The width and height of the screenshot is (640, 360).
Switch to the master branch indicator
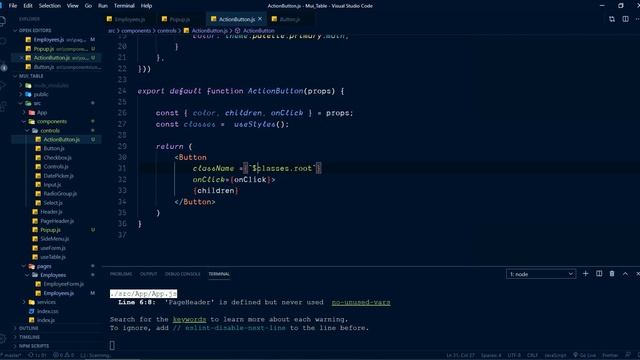(x=12, y=355)
